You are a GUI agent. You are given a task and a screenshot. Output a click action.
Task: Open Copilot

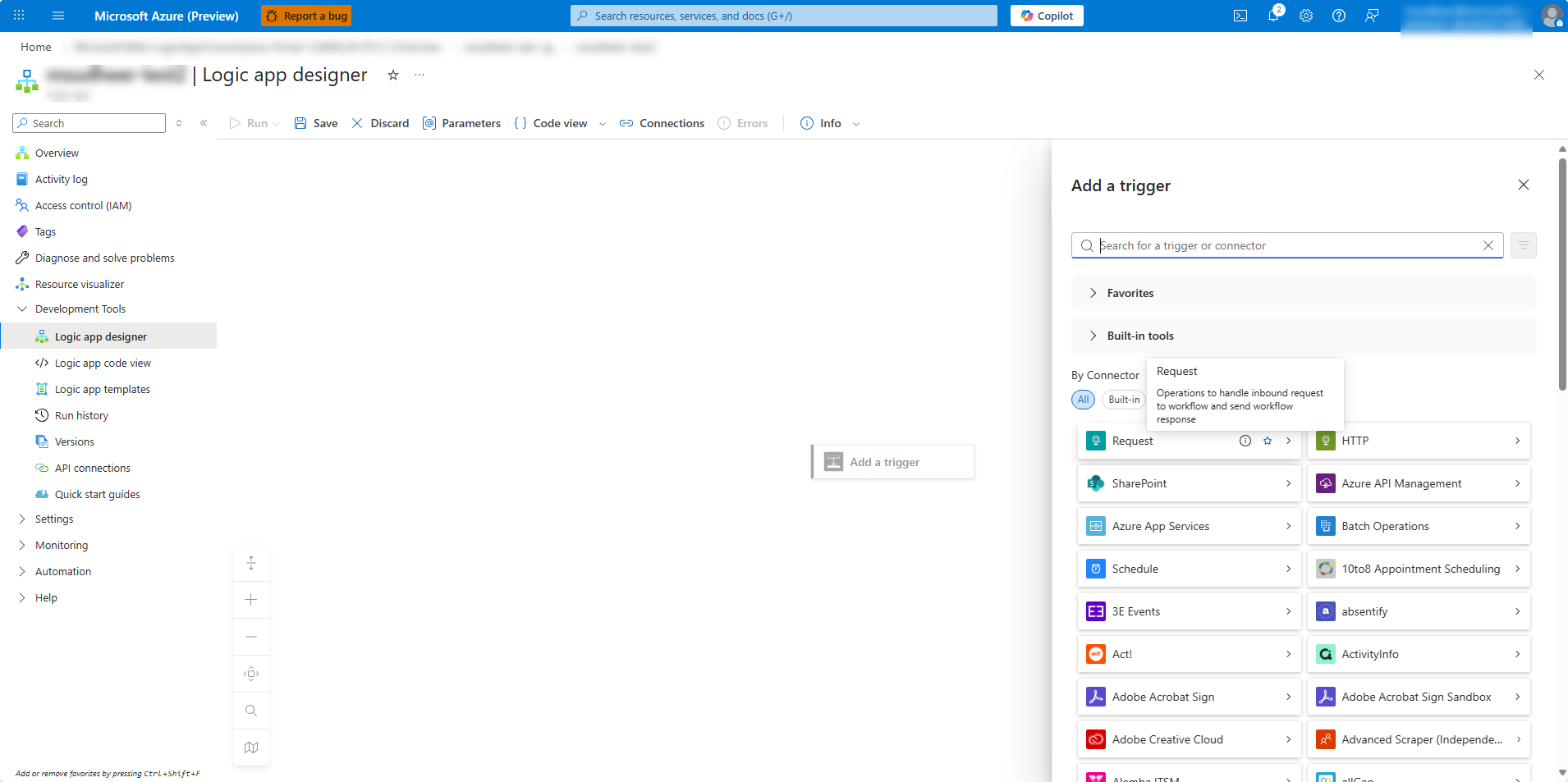pos(1047,16)
